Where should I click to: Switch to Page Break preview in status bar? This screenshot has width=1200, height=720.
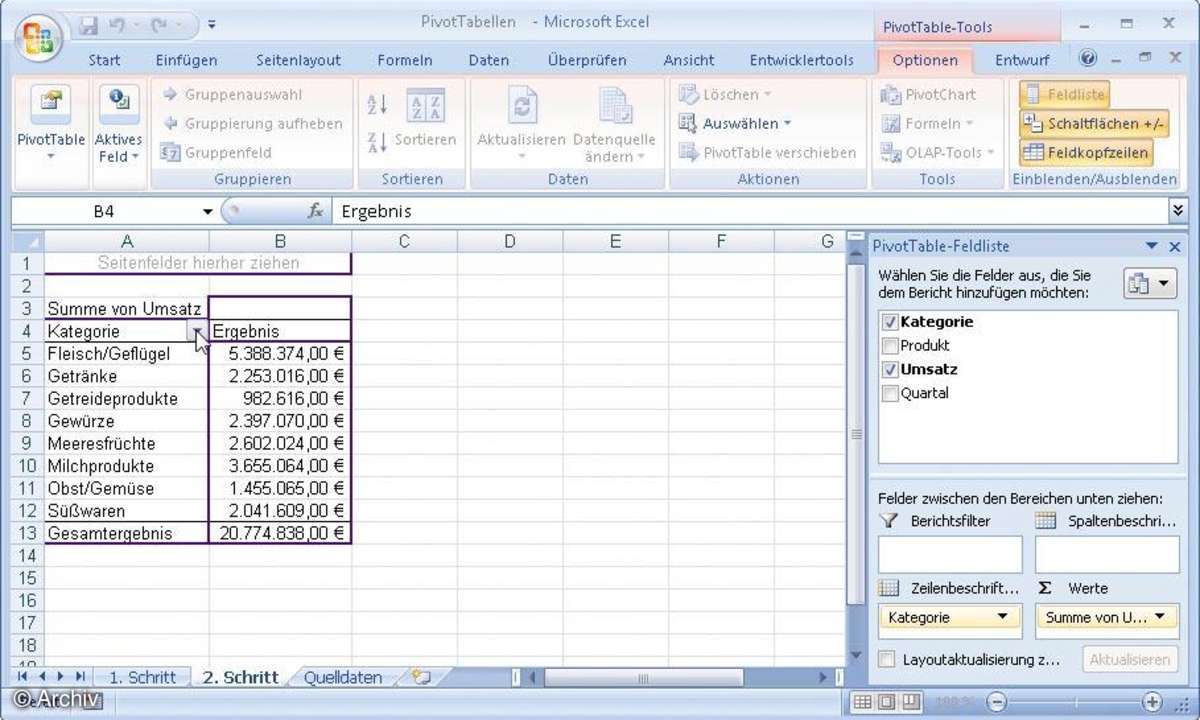point(910,703)
